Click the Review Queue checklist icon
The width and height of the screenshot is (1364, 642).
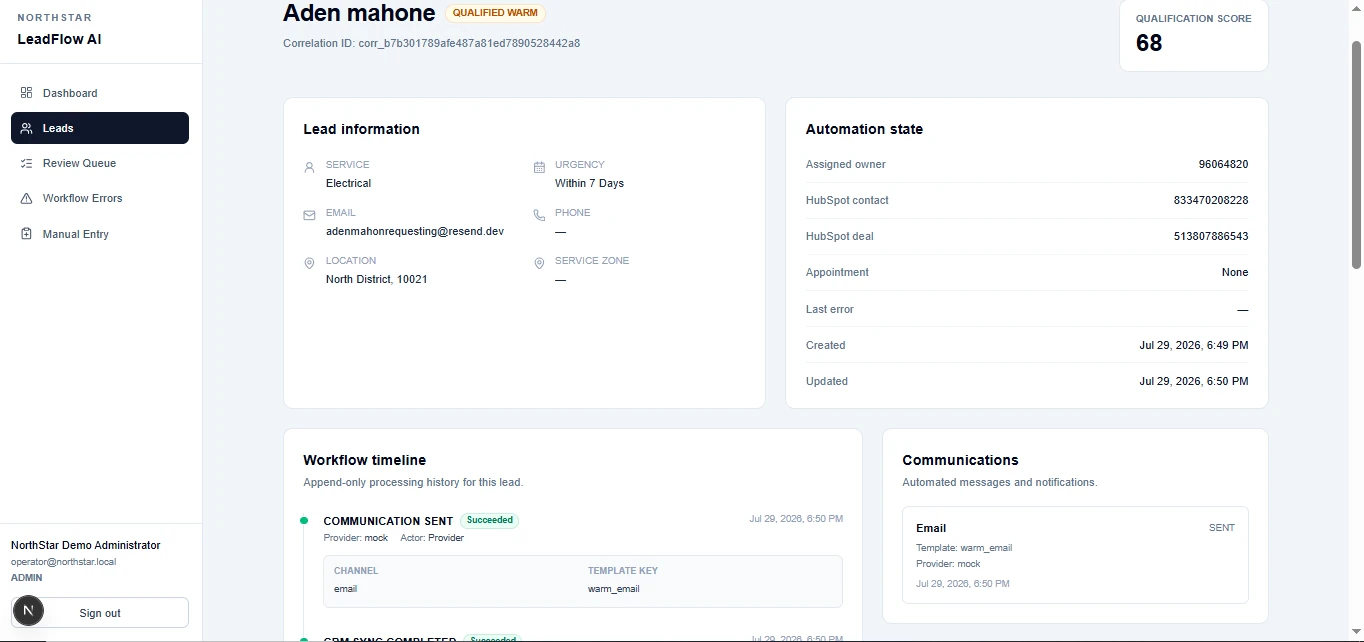27,163
